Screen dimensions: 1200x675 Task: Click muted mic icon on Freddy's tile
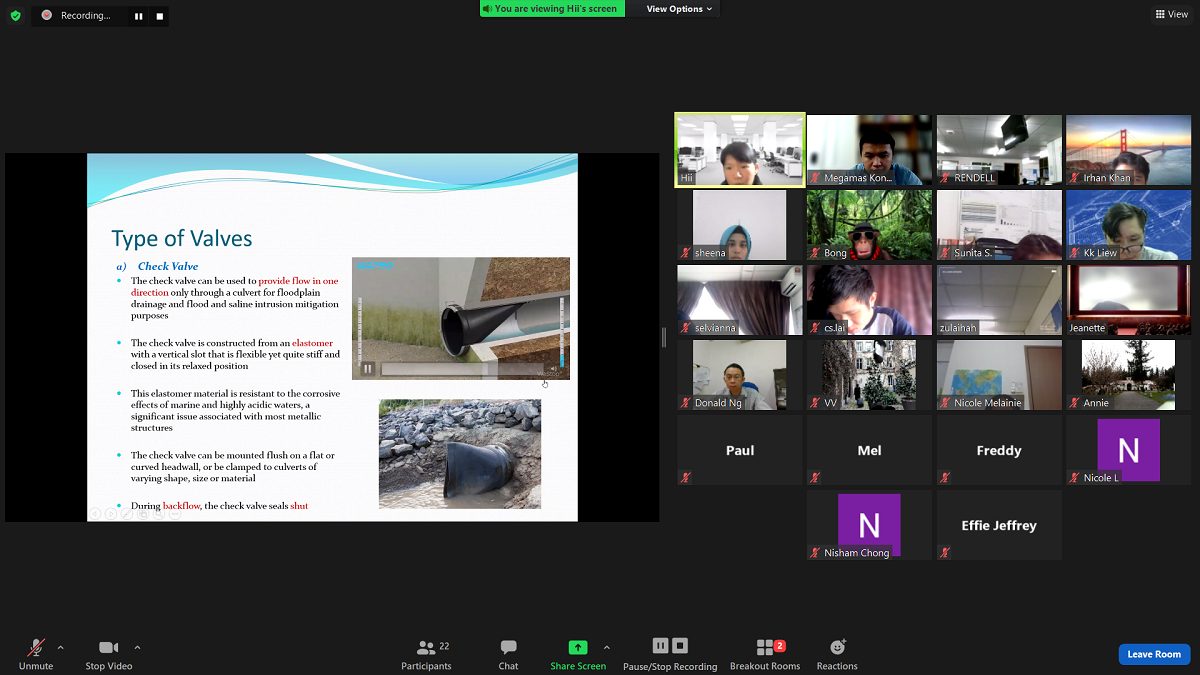pos(945,478)
